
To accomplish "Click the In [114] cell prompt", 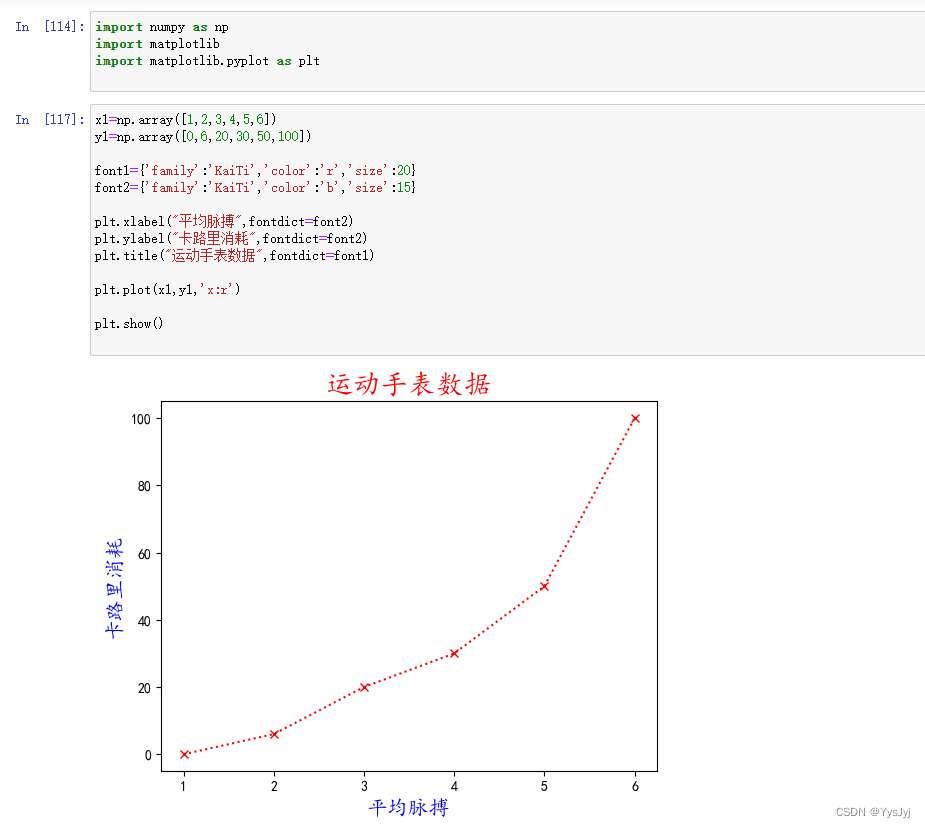I will 50,27.
